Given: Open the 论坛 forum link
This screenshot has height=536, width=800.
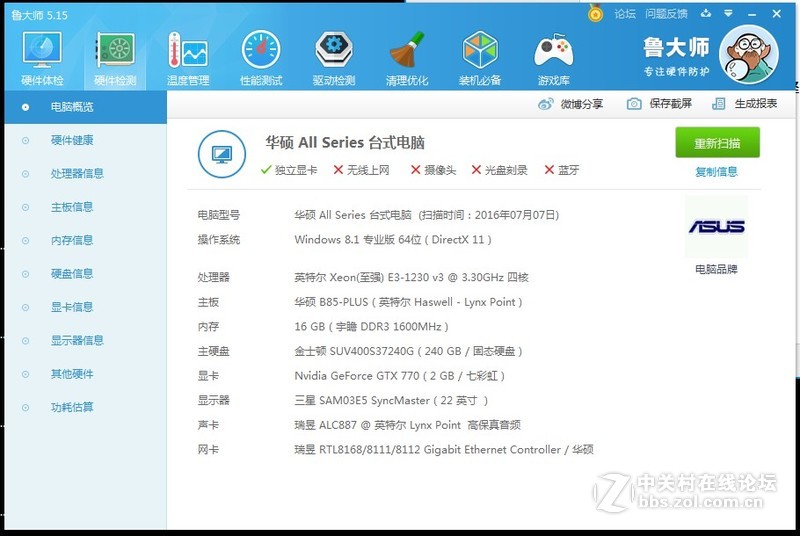Looking at the screenshot, I should 625,14.
